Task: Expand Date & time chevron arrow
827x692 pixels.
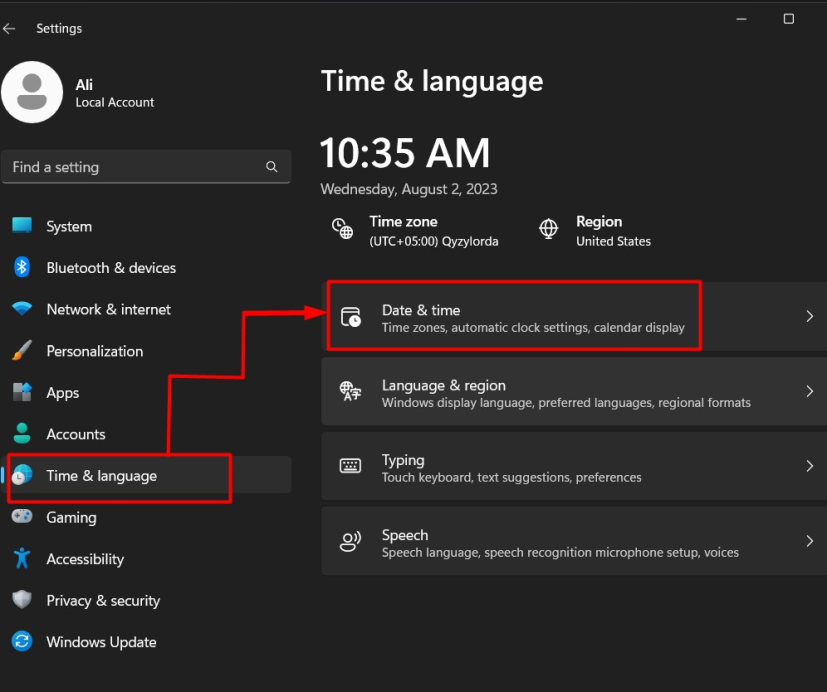Action: coord(809,316)
